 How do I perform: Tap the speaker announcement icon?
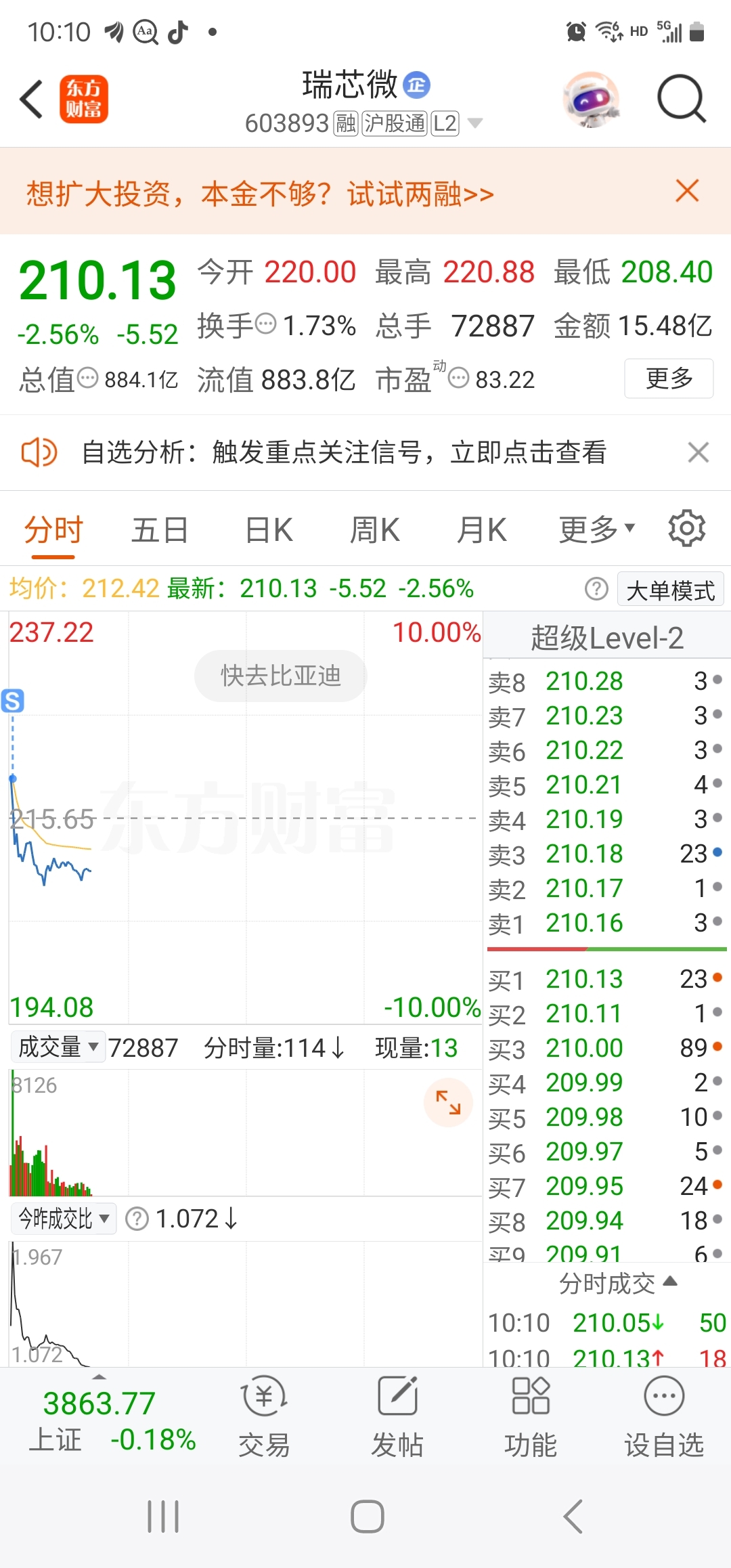[39, 452]
